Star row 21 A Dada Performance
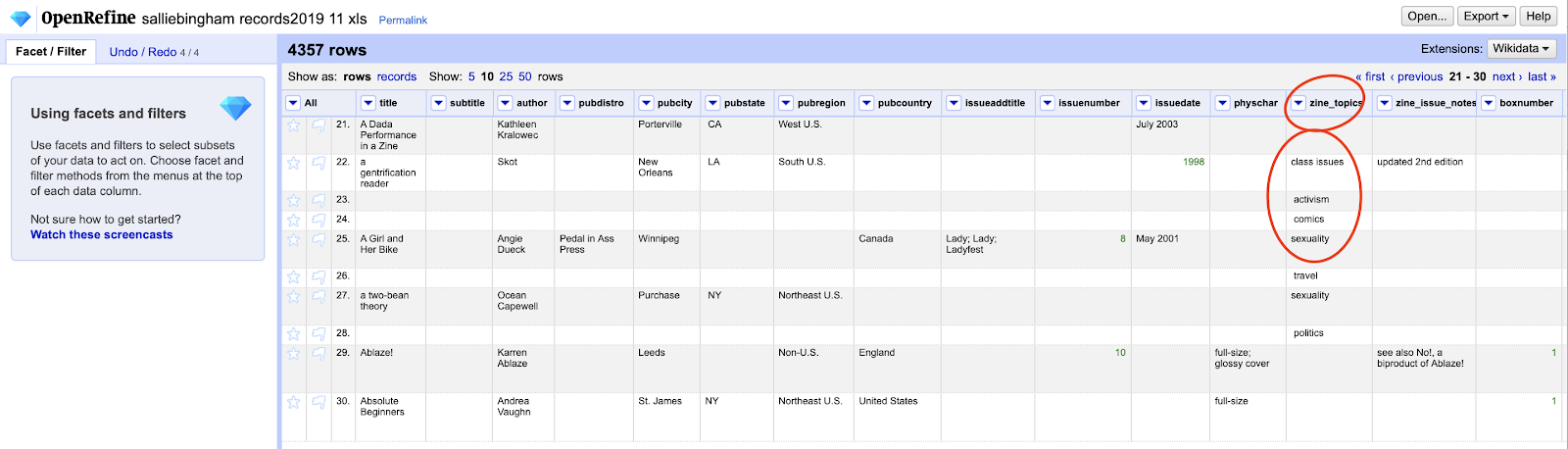Screen dimensions: 1568x449 (293, 125)
